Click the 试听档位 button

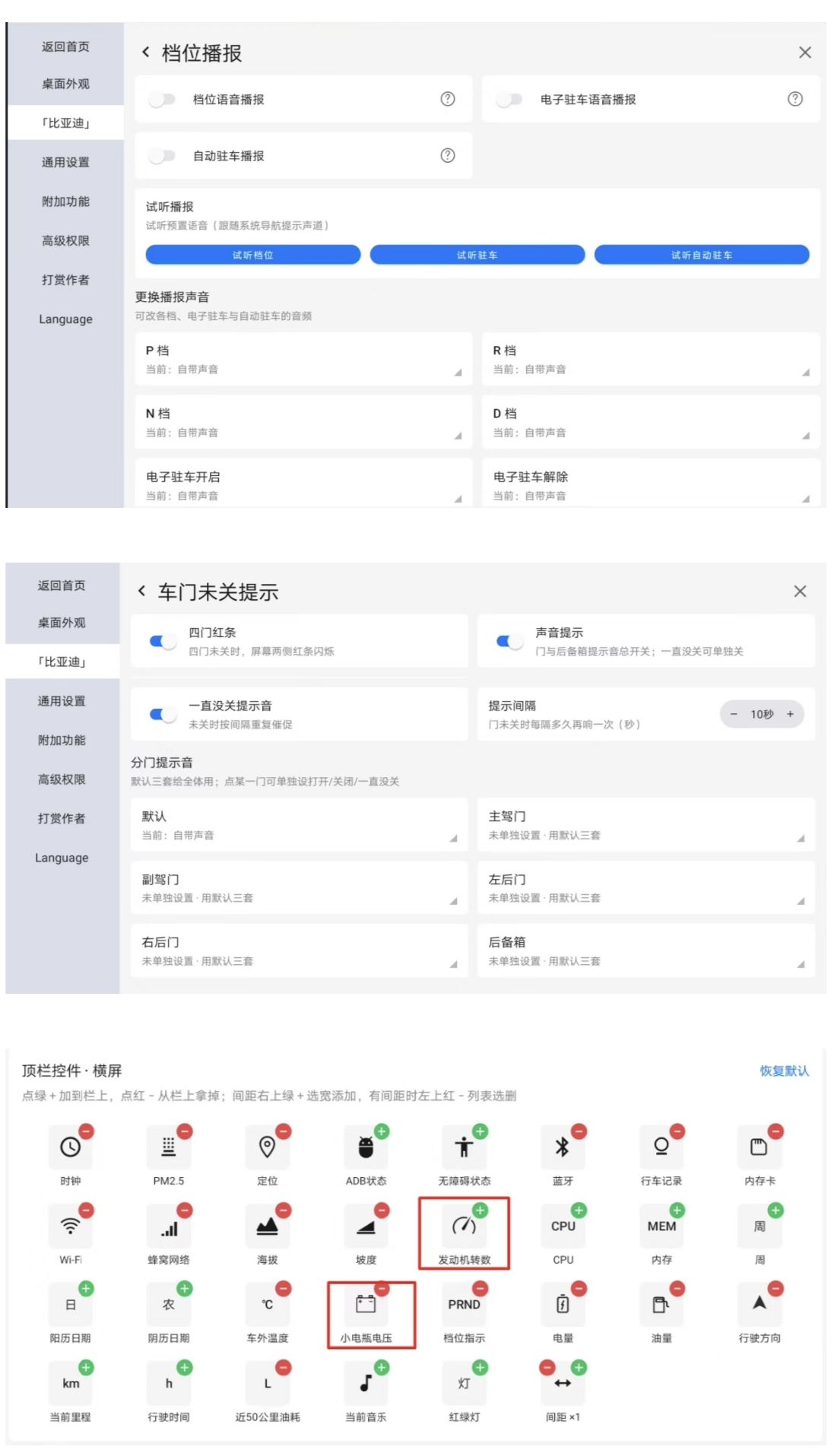(253, 255)
